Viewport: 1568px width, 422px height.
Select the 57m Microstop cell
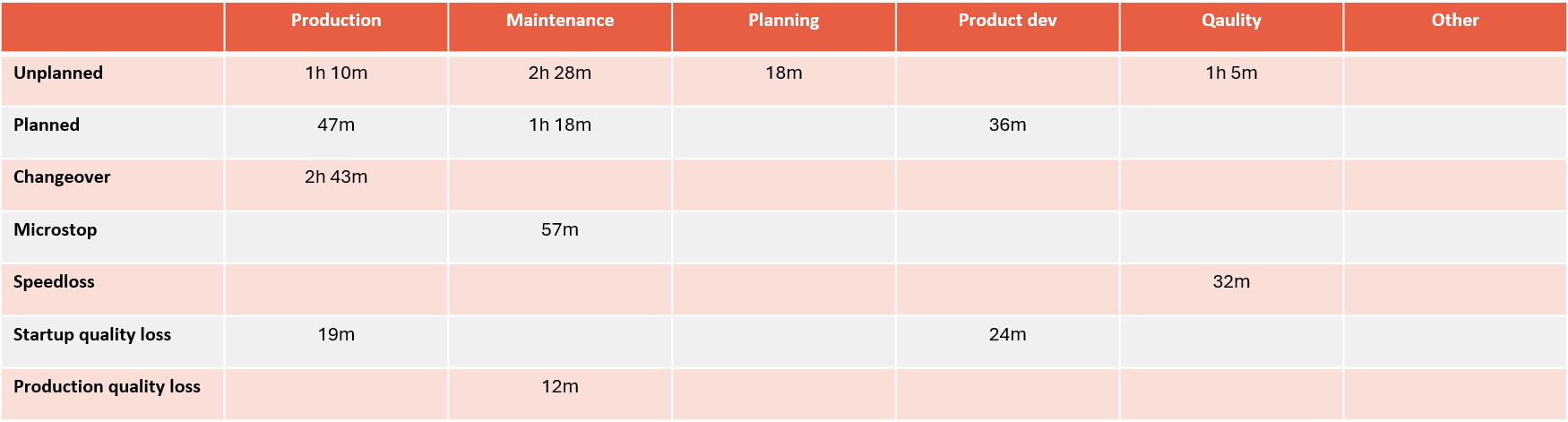click(560, 230)
